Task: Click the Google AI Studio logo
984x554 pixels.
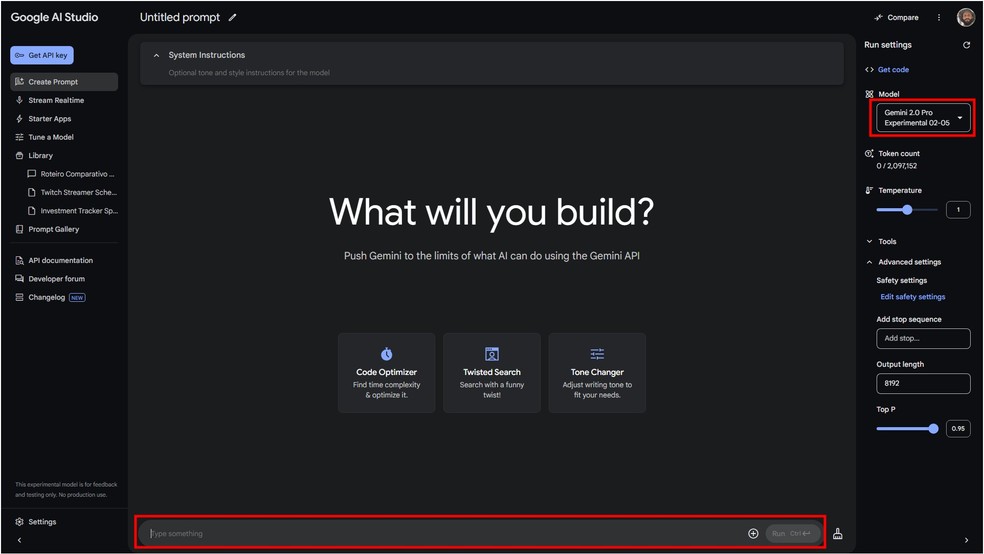Action: (55, 18)
